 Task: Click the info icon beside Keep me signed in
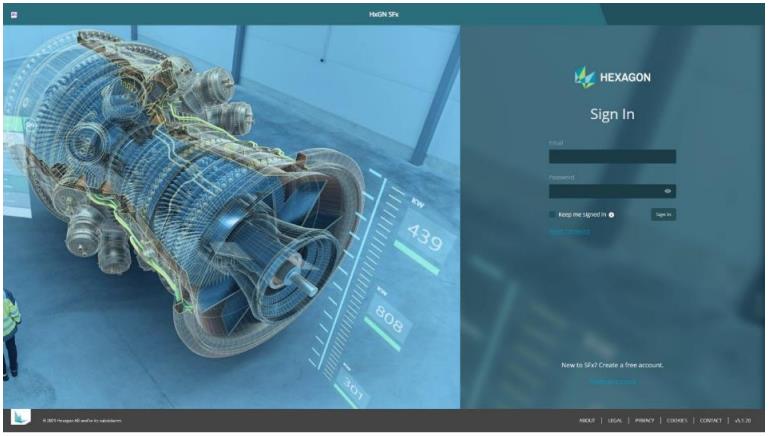[x=611, y=215]
